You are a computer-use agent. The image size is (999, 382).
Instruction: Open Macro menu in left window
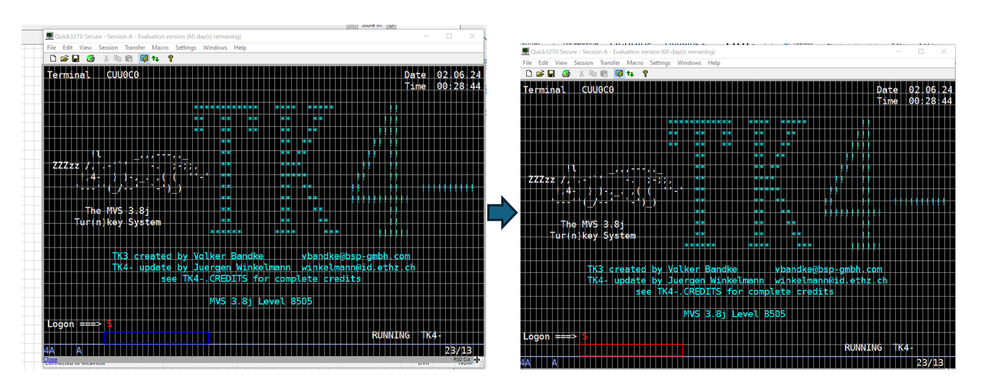160,48
